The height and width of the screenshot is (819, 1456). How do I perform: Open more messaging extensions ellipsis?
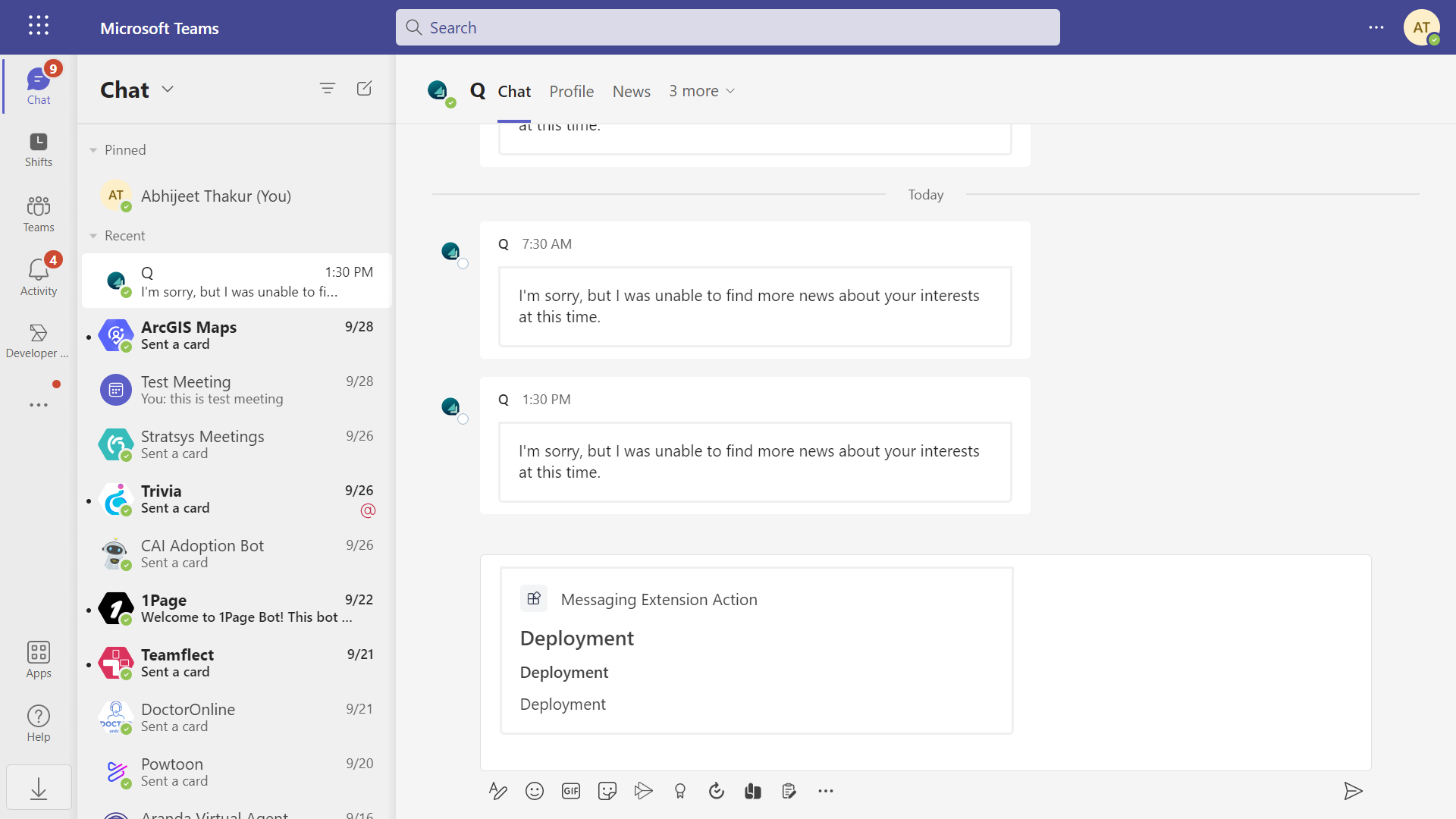pos(826,791)
